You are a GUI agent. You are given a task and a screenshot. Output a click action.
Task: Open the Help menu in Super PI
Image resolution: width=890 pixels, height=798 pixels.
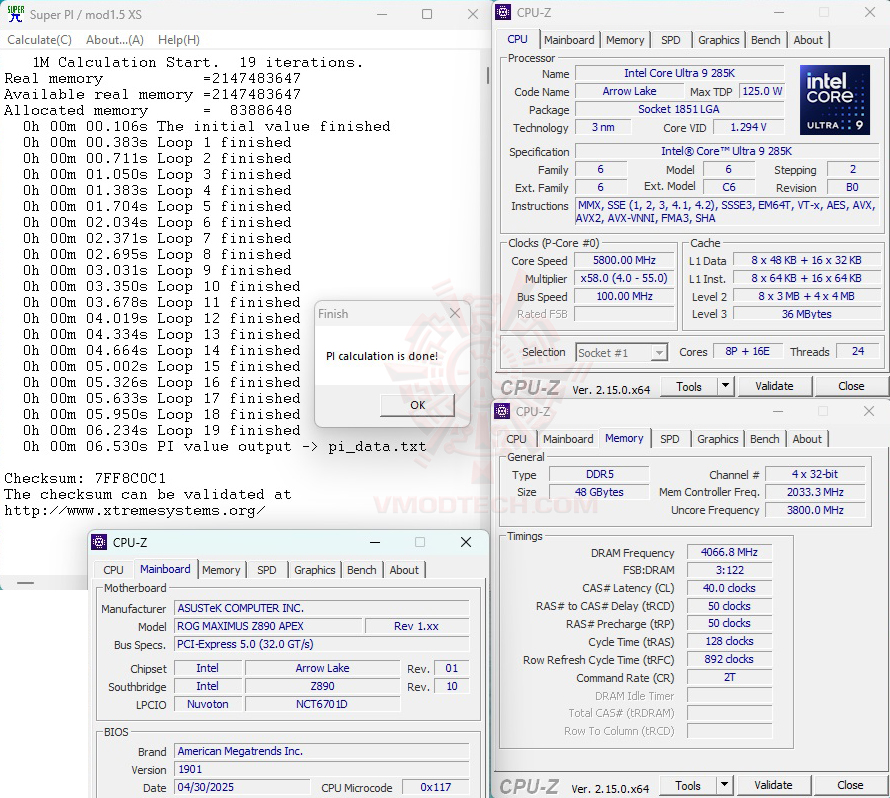[x=177, y=39]
